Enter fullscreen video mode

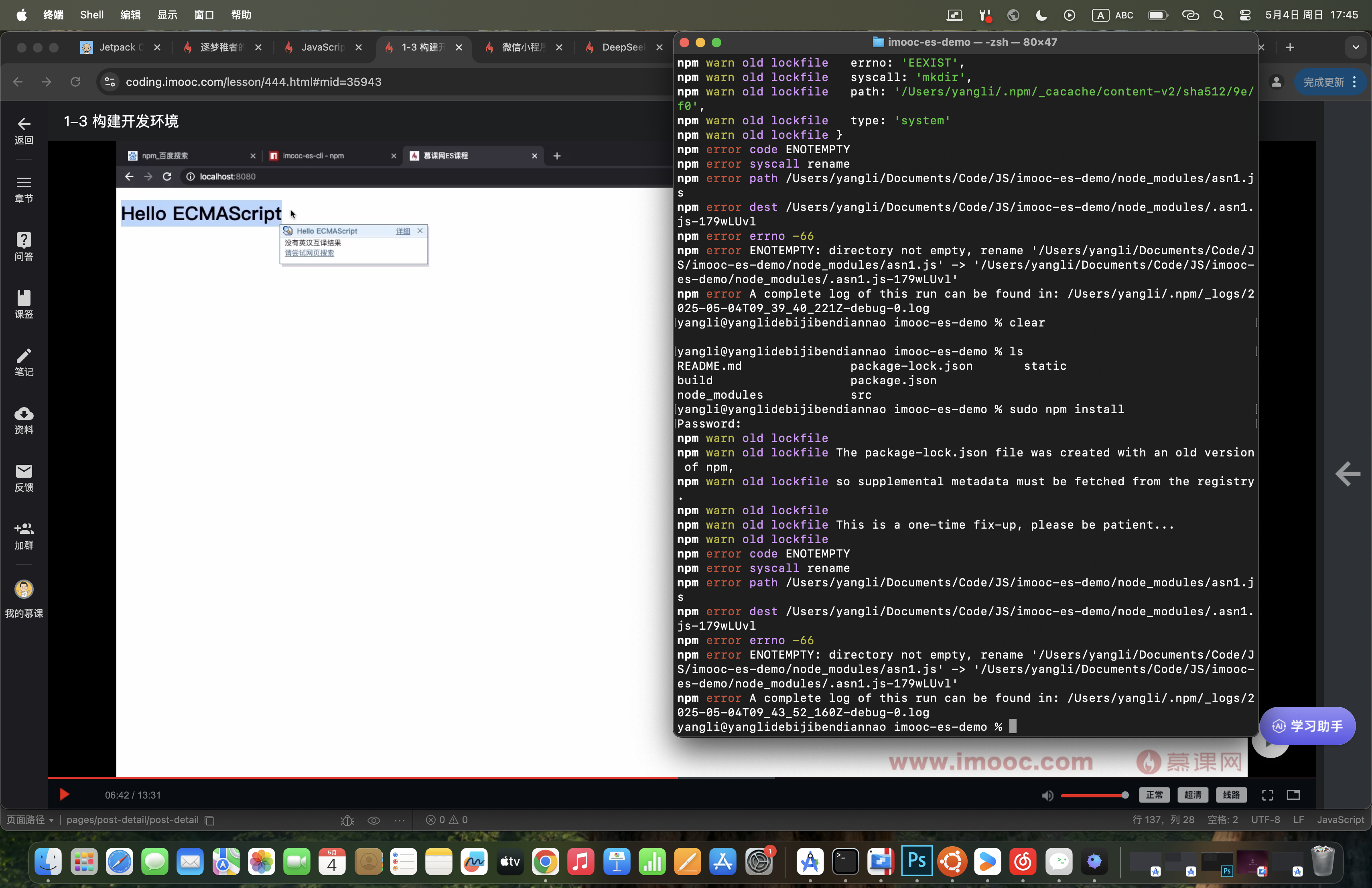[1267, 795]
